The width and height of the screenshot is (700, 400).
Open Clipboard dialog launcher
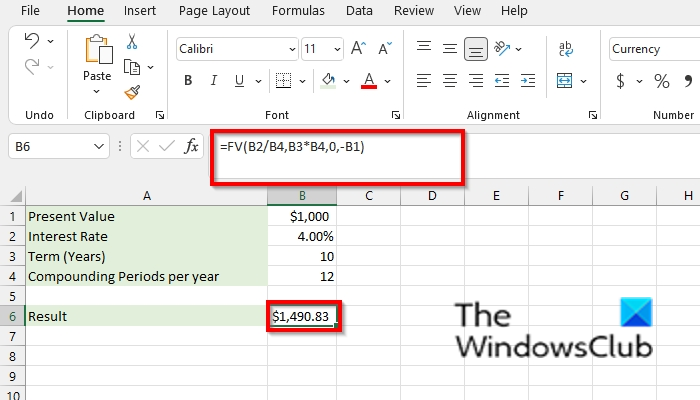(x=159, y=115)
